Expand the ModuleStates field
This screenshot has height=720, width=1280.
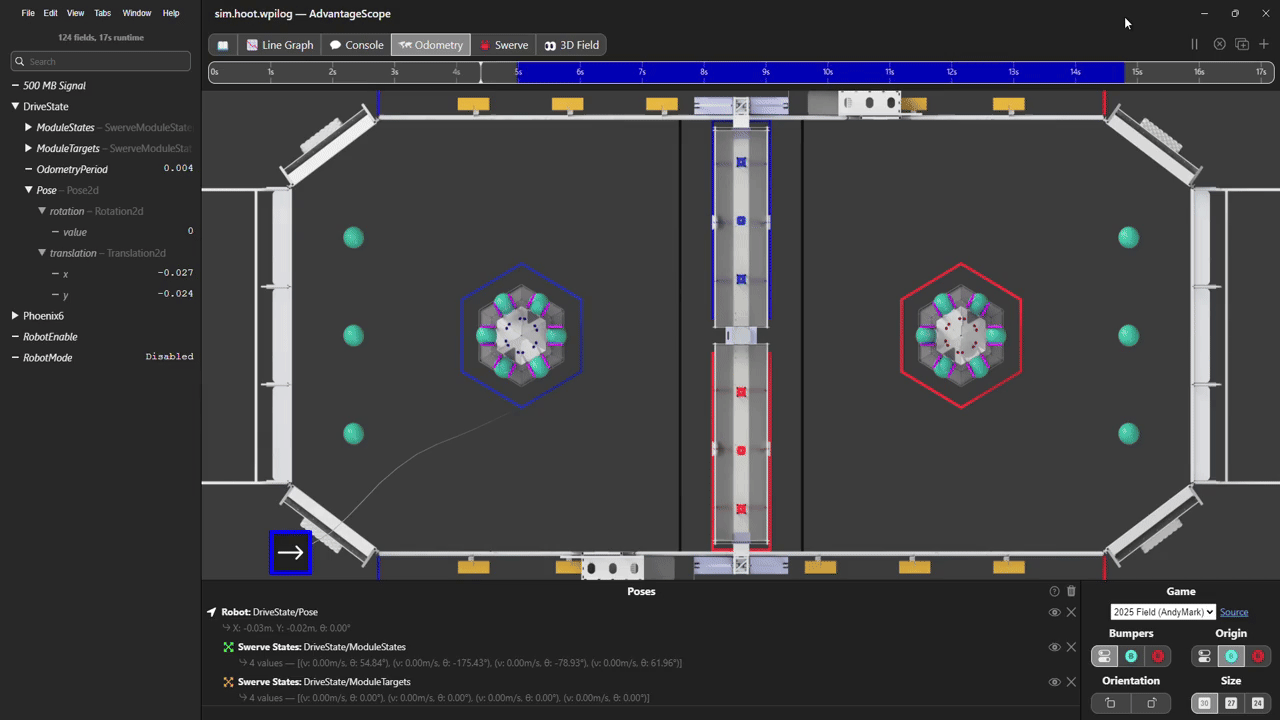[x=29, y=127]
